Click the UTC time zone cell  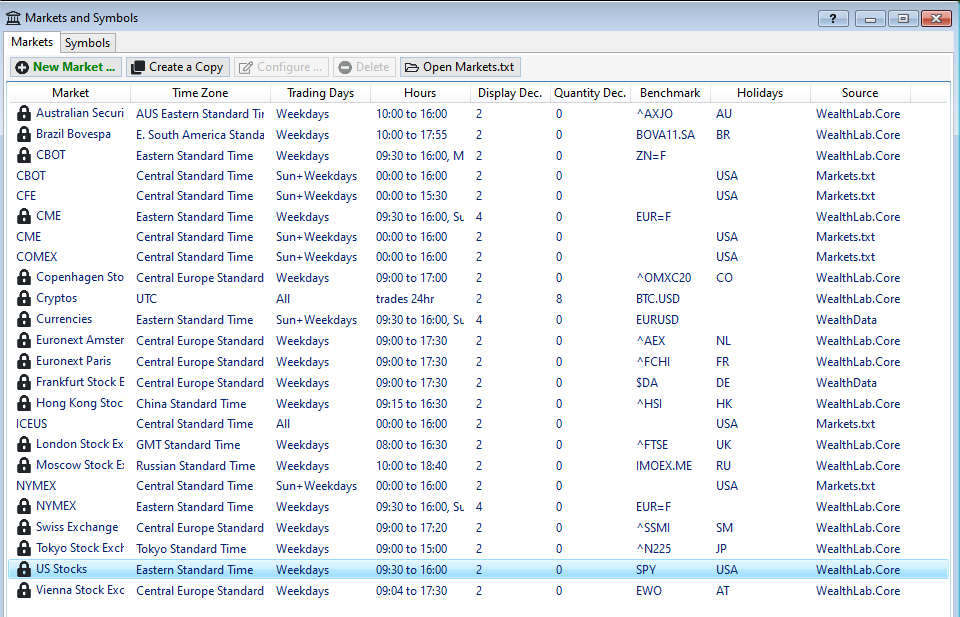[146, 299]
